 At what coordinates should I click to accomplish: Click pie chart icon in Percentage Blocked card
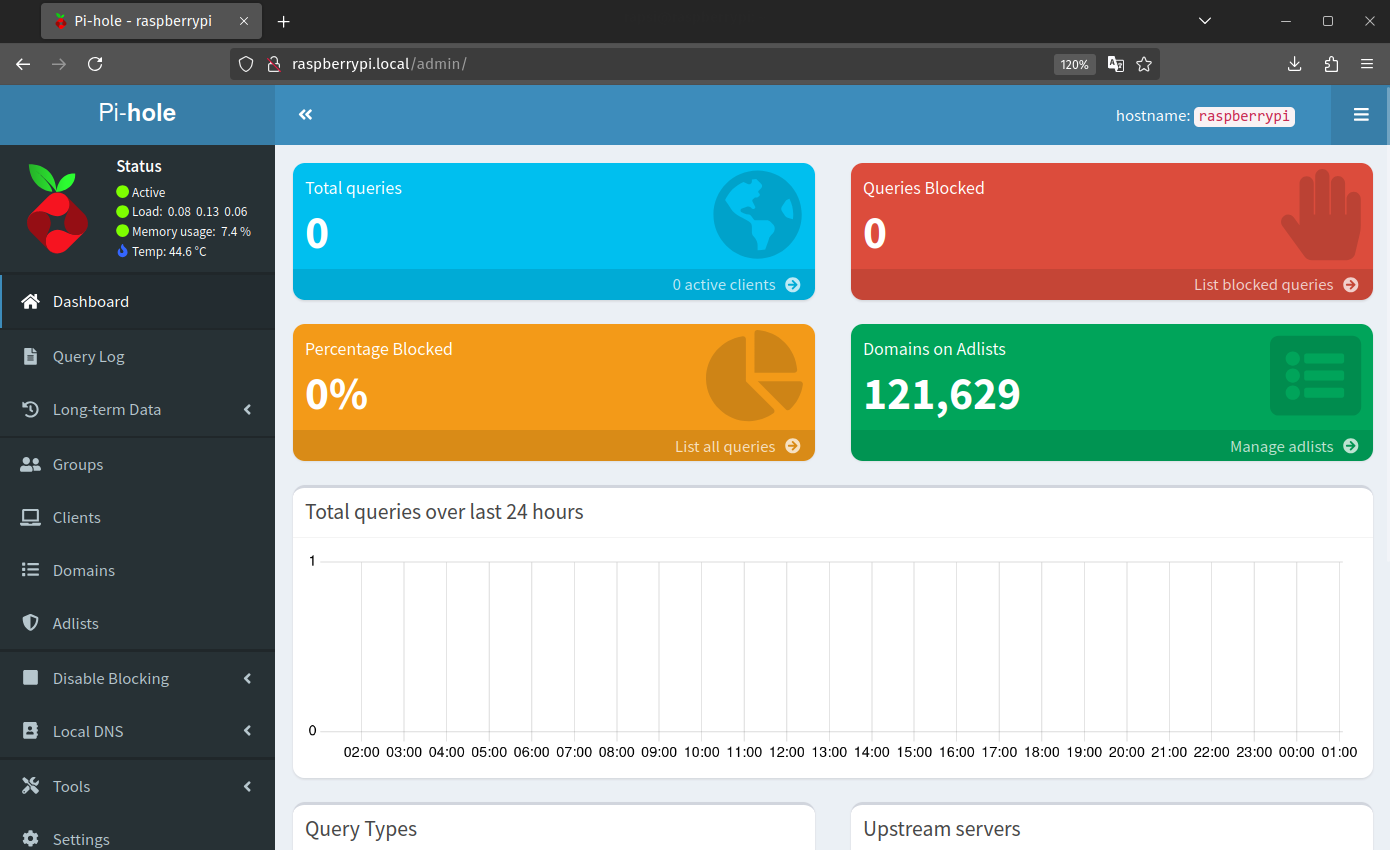754,376
